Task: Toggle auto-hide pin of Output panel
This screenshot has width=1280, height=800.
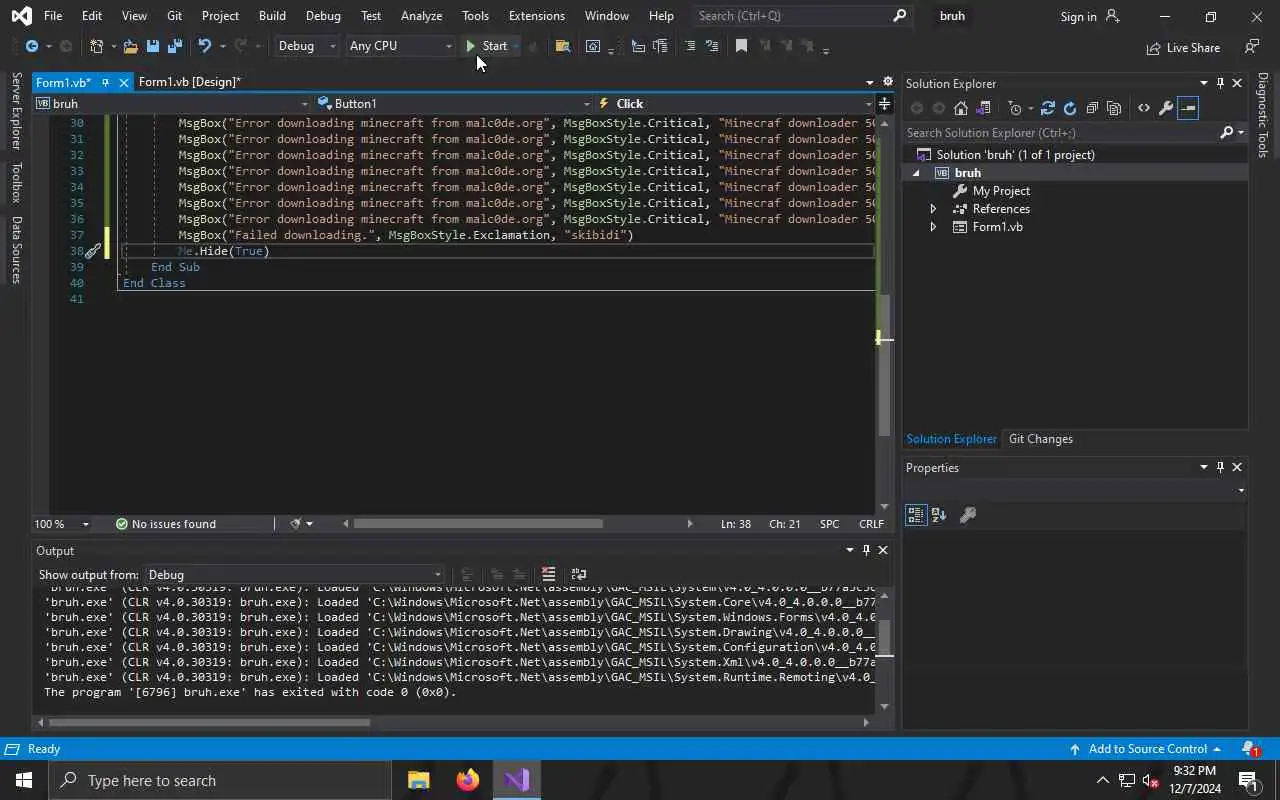Action: click(x=866, y=550)
